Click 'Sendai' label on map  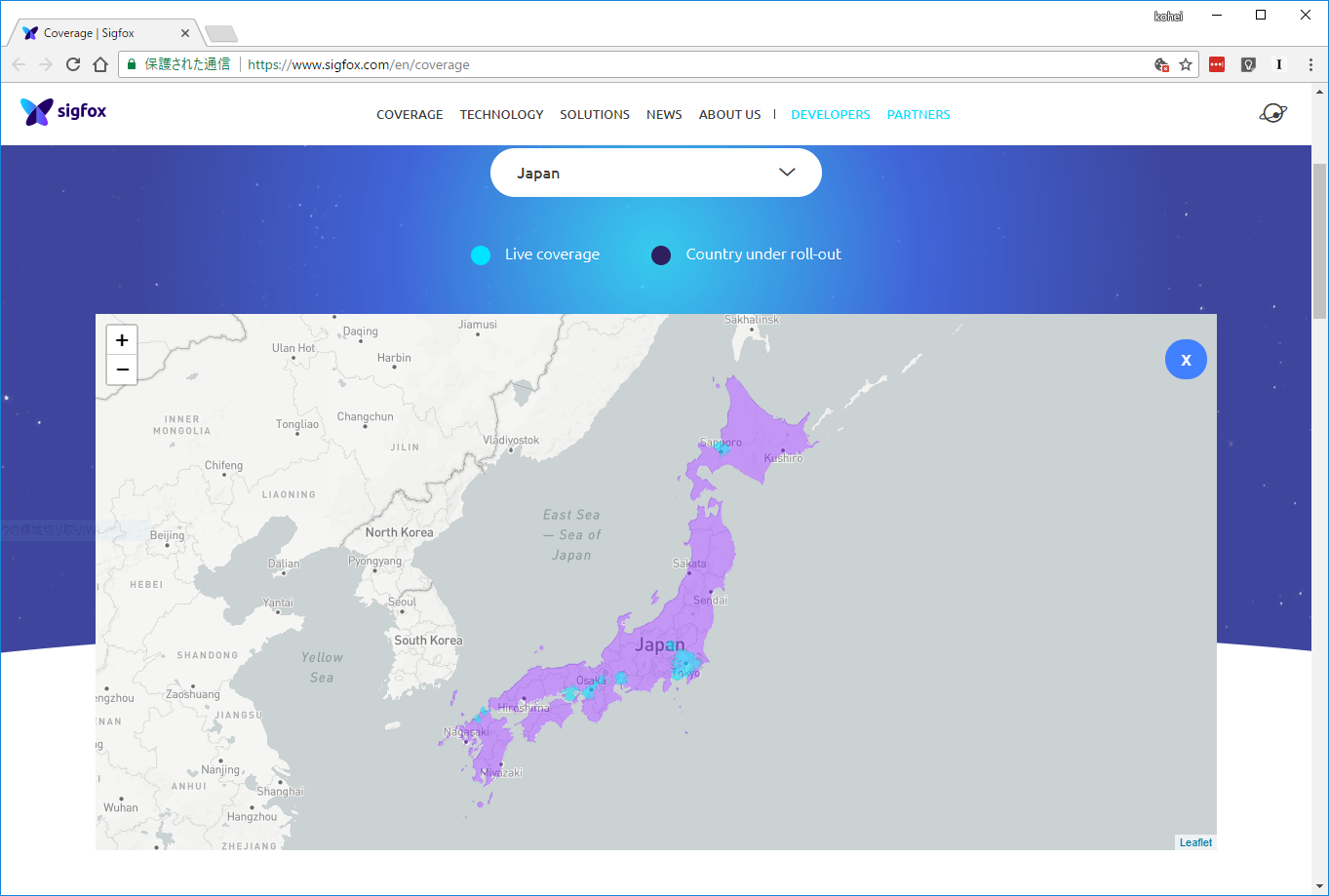[x=710, y=601]
